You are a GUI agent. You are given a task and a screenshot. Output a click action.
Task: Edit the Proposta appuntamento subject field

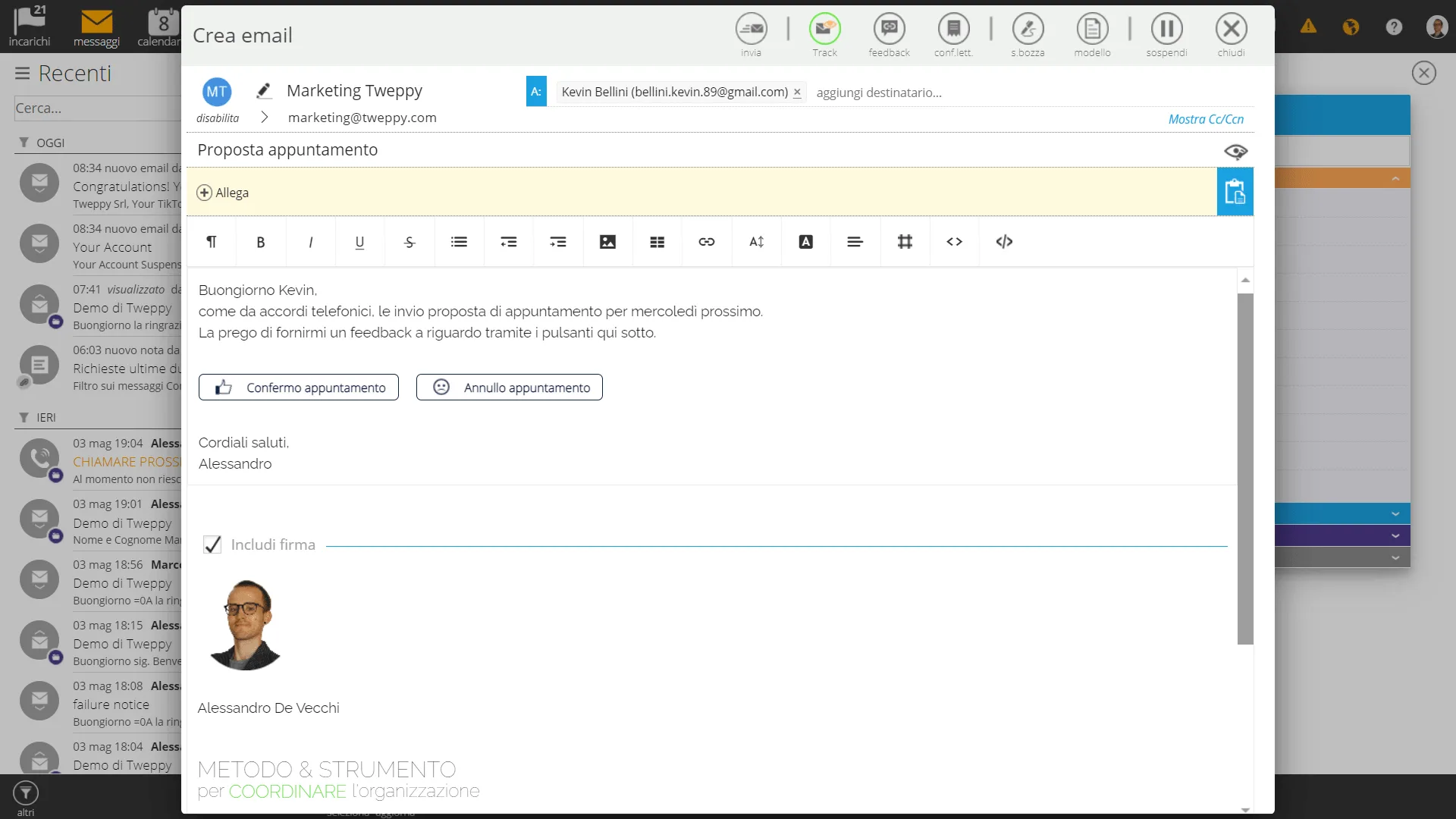(705, 150)
